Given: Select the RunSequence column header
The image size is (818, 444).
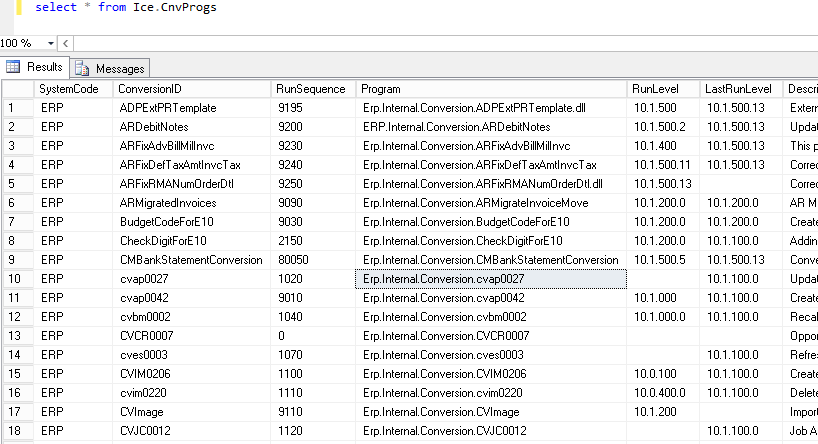Looking at the screenshot, I should (x=310, y=89).
